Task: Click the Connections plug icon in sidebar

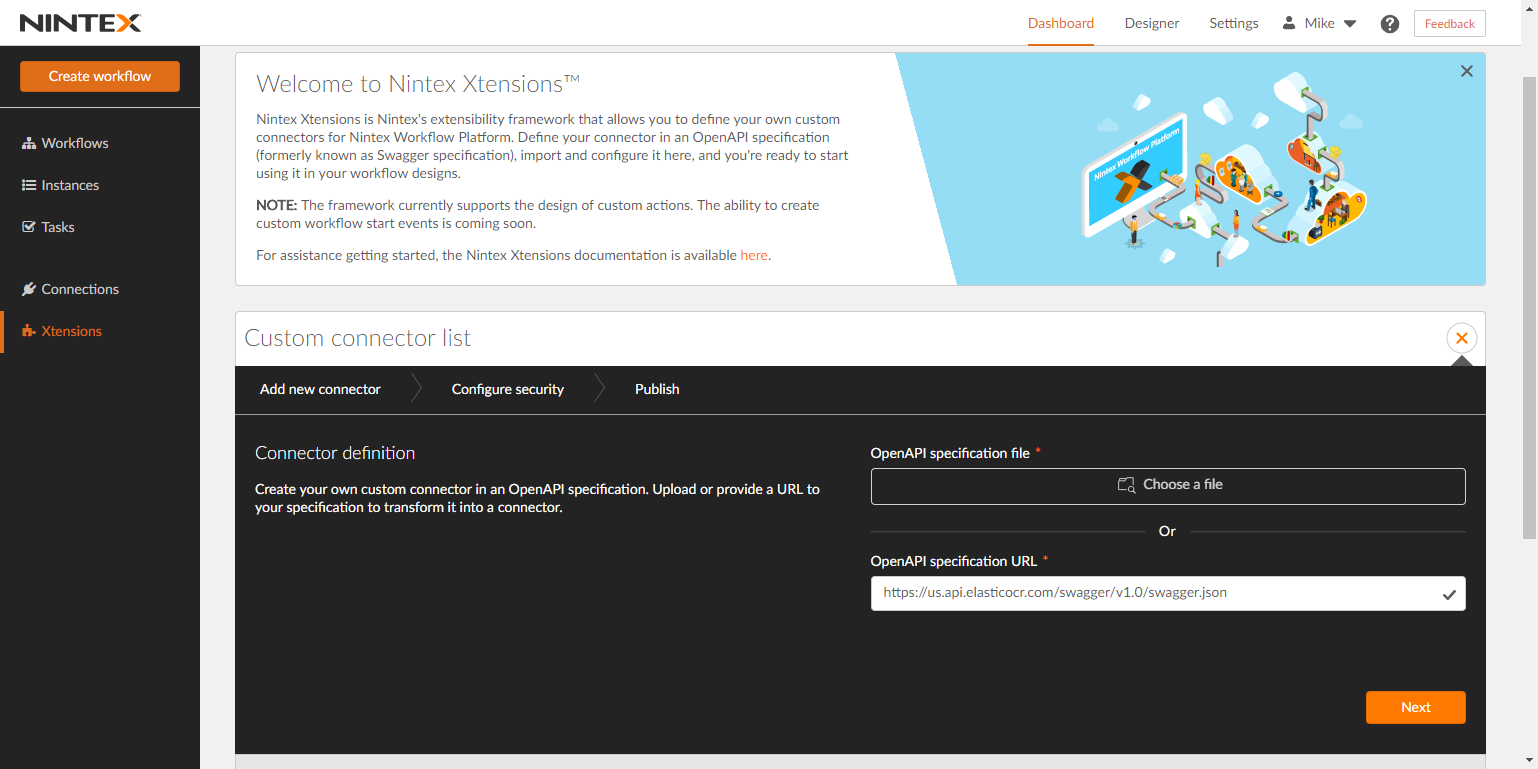Action: click(x=29, y=289)
